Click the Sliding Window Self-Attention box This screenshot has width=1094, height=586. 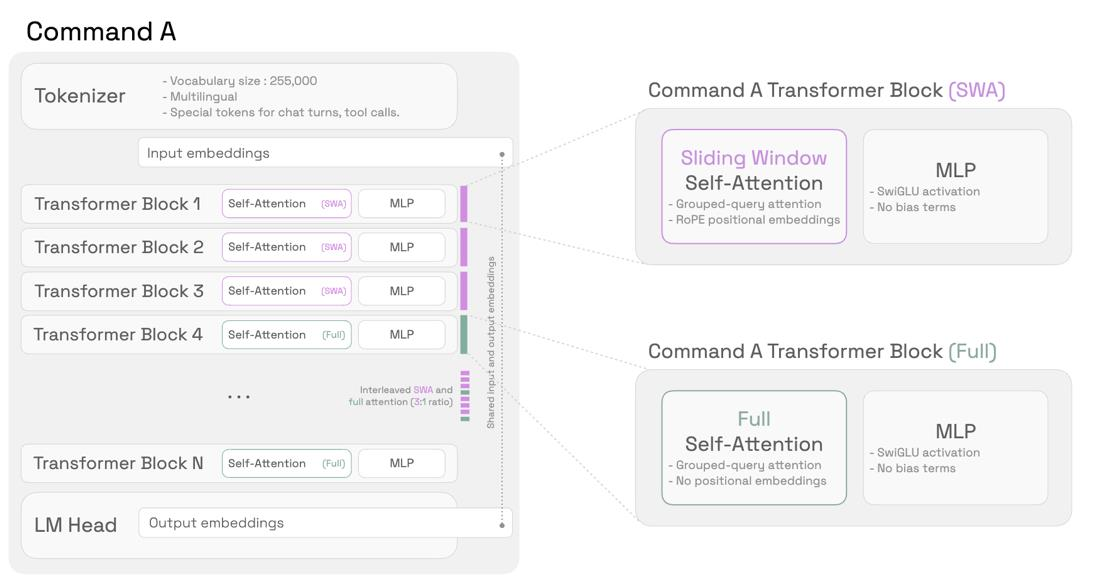coord(754,186)
